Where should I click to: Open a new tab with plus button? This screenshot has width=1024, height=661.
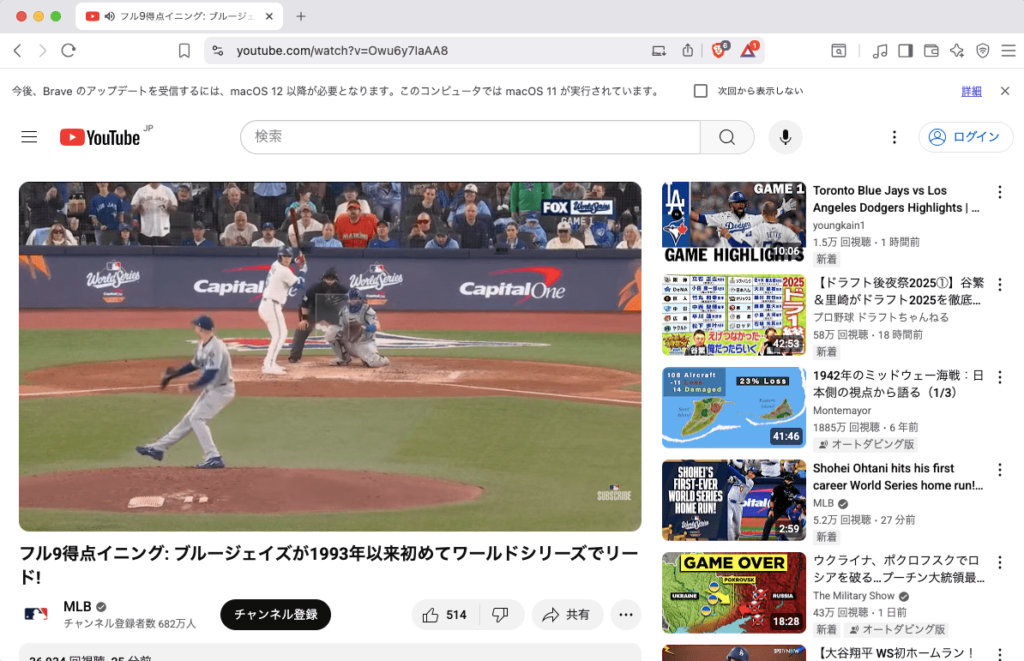(300, 16)
